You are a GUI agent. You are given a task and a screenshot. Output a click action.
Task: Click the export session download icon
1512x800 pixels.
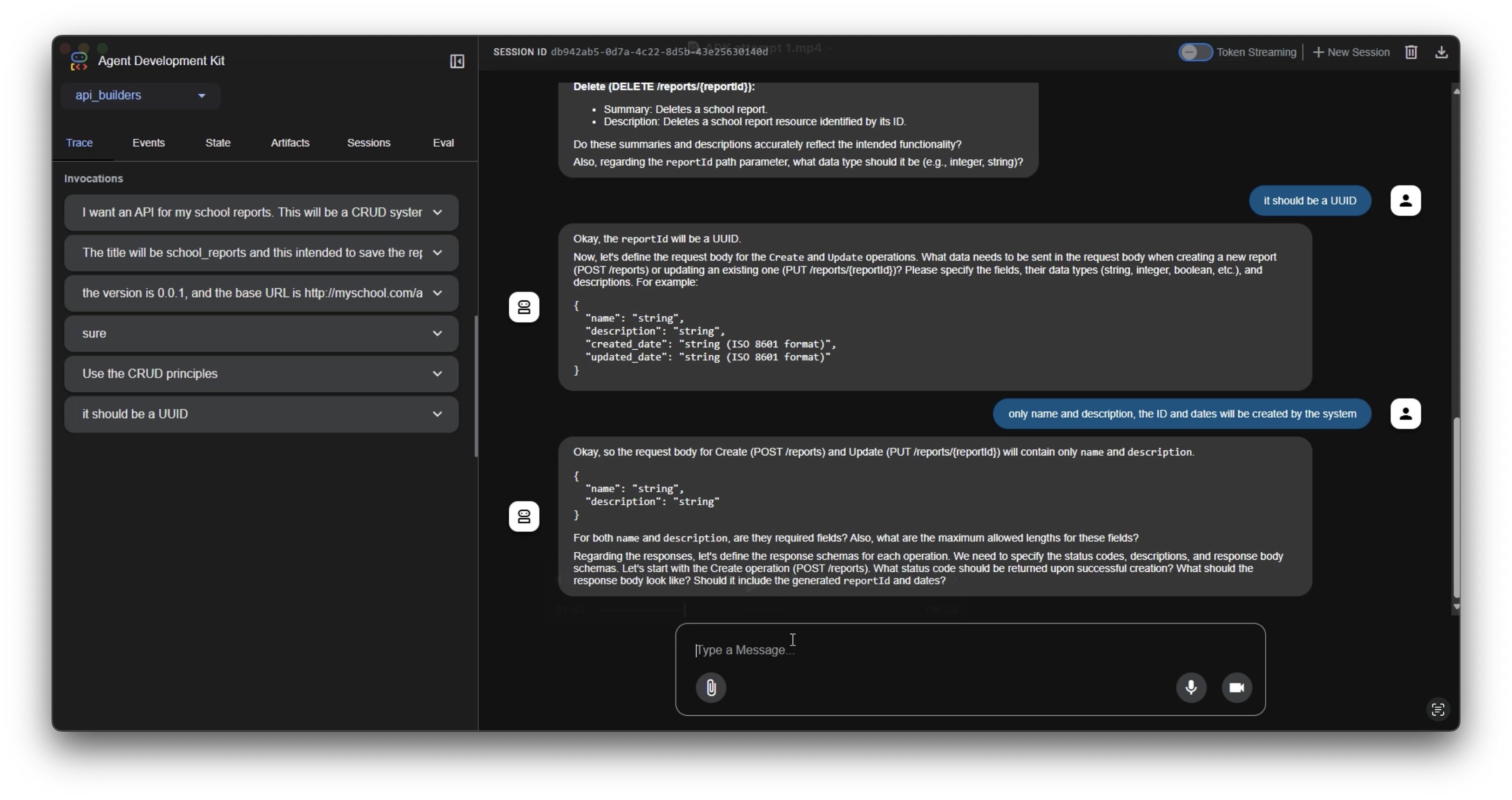(1441, 52)
